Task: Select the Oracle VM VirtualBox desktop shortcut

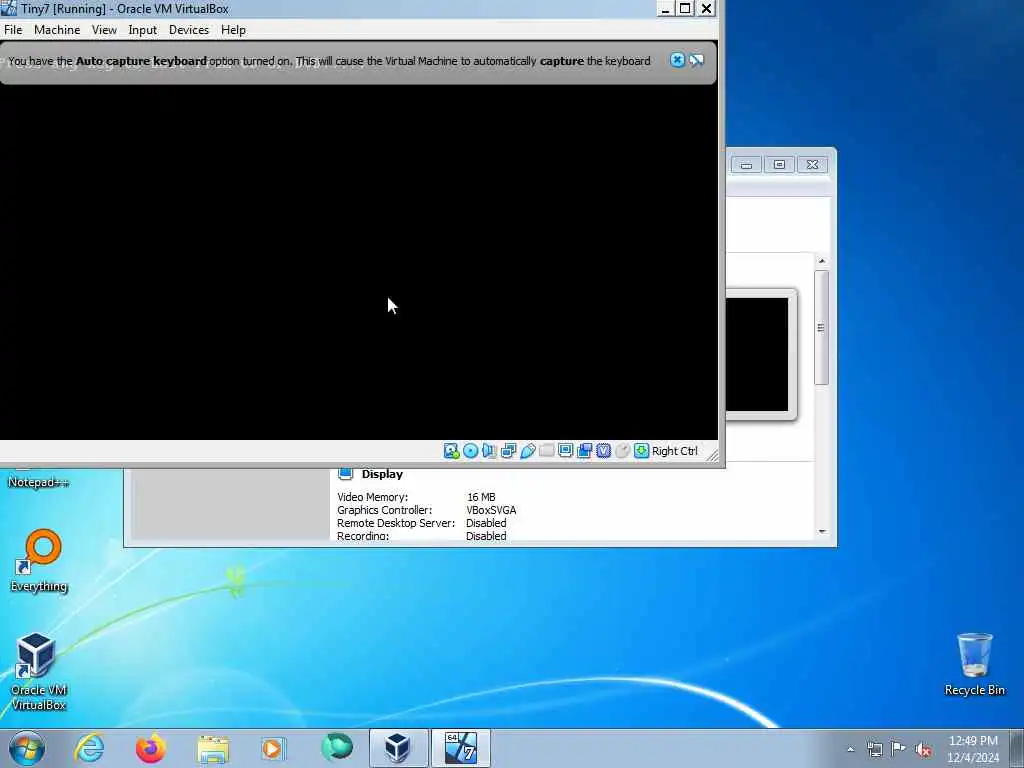Action: point(39,671)
